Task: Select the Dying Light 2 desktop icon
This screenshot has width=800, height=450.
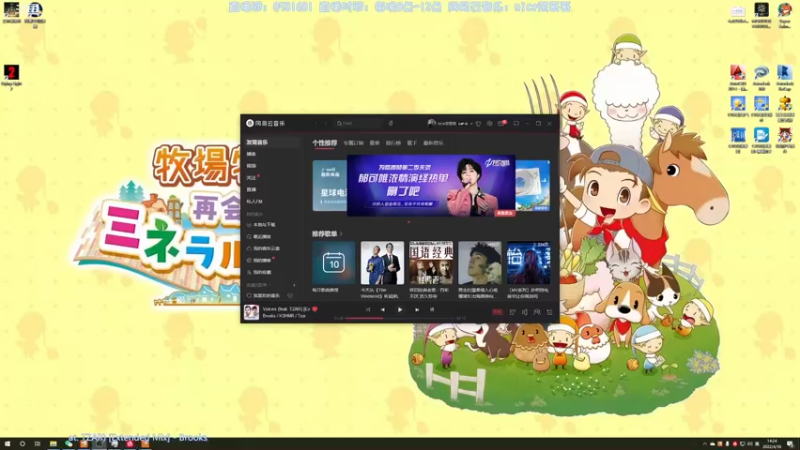Action: (11, 77)
